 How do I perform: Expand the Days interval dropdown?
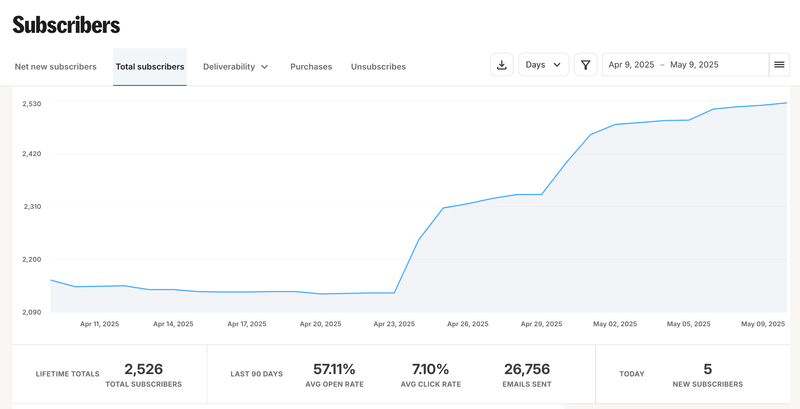[x=543, y=65]
